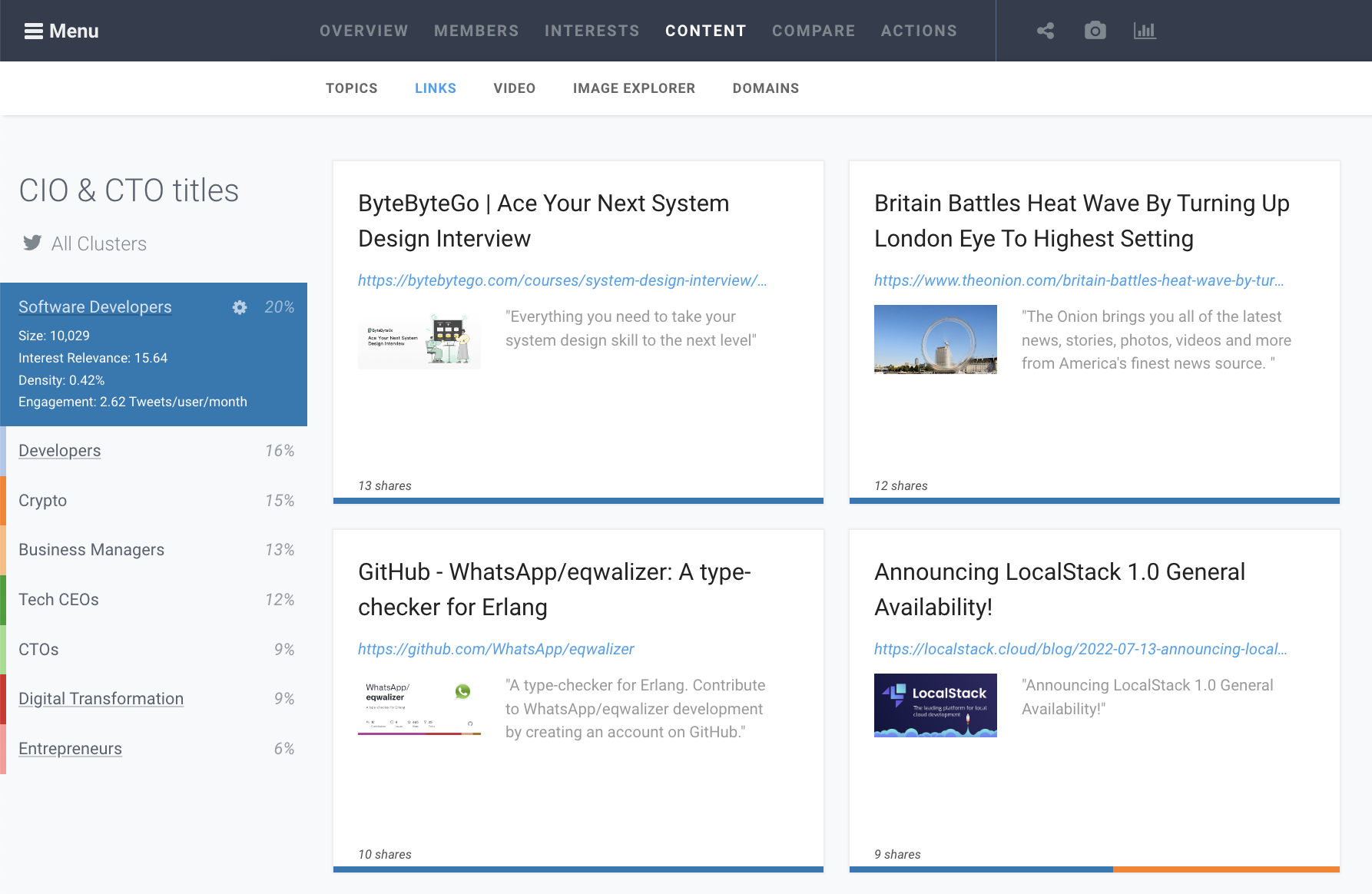The height and width of the screenshot is (894, 1372).
Task: Click the 9 shares label
Action: [x=897, y=854]
